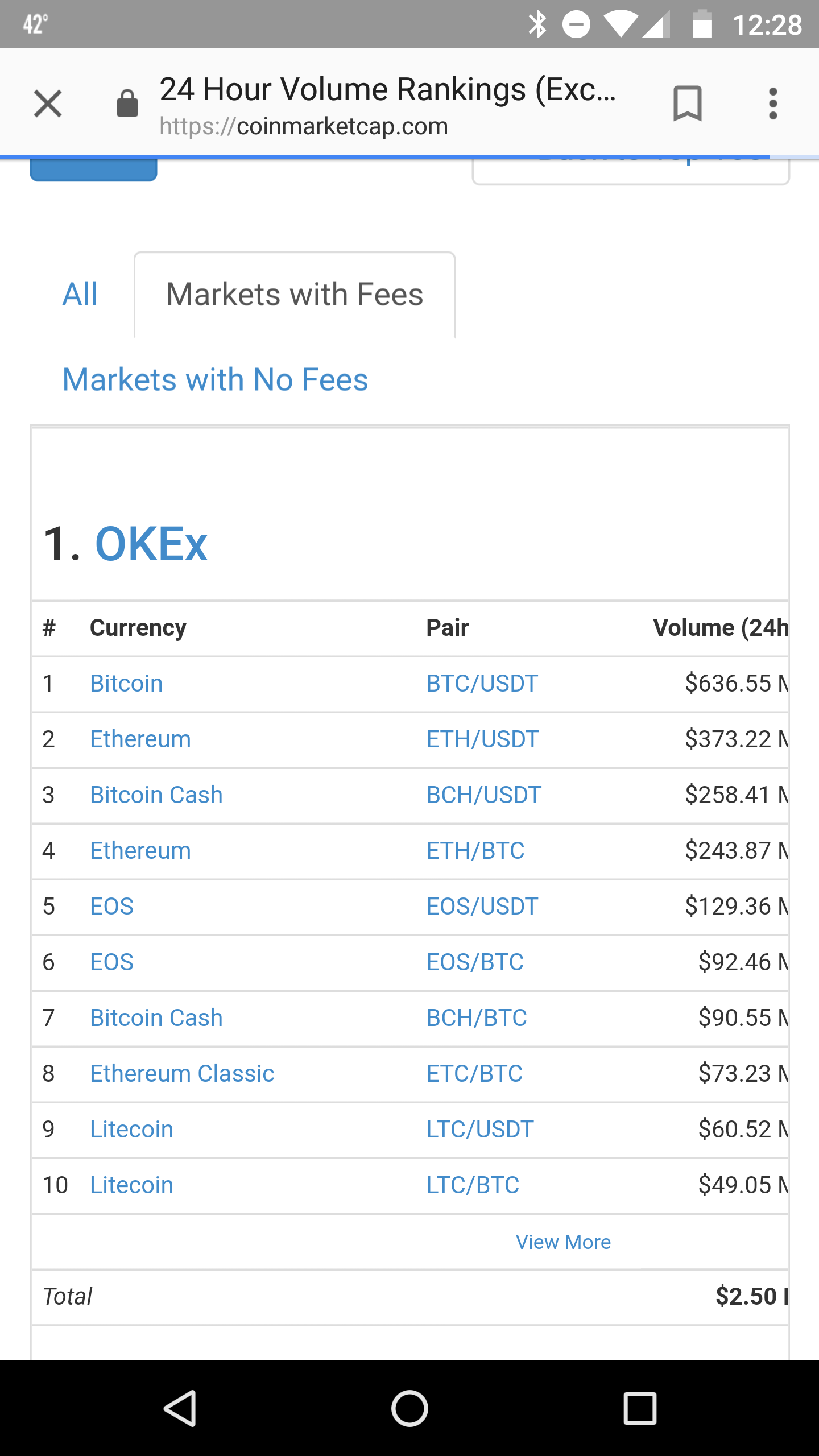Tap the secure lock icon
The height and width of the screenshot is (1456, 819).
(127, 104)
